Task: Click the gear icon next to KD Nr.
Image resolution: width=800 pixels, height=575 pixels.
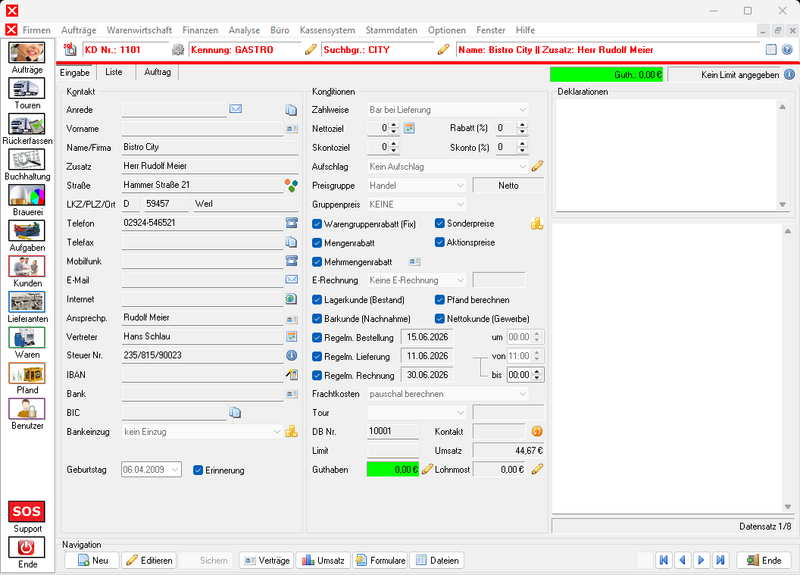Action: [x=178, y=49]
